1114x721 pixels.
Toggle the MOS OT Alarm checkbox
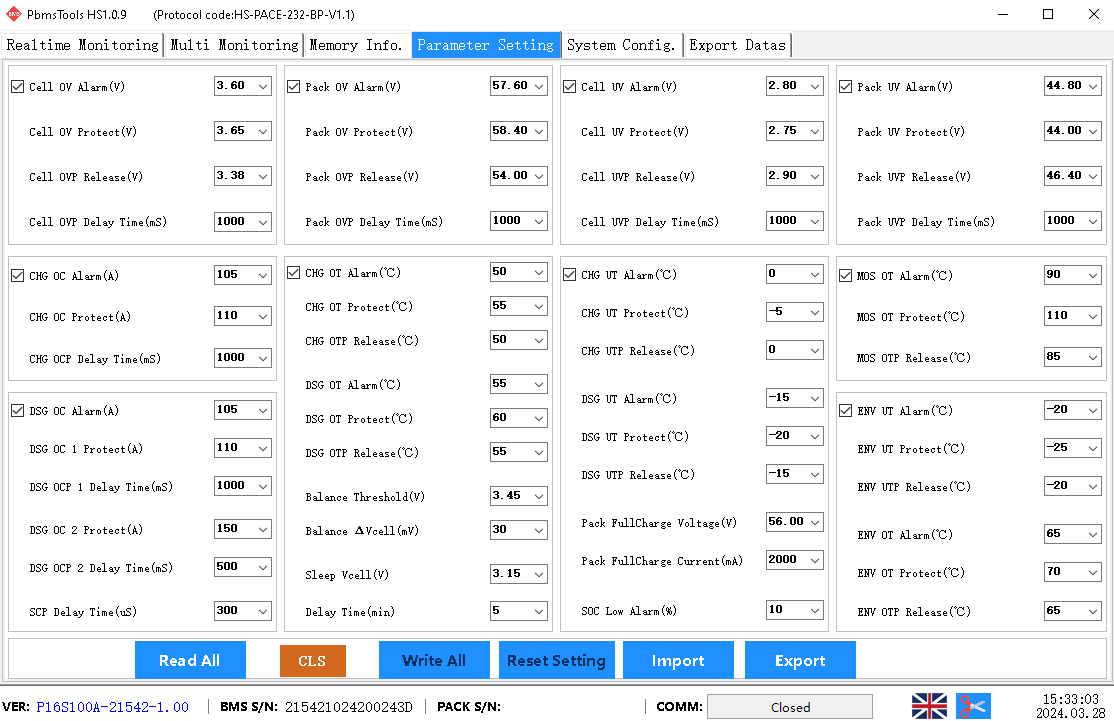point(845,276)
